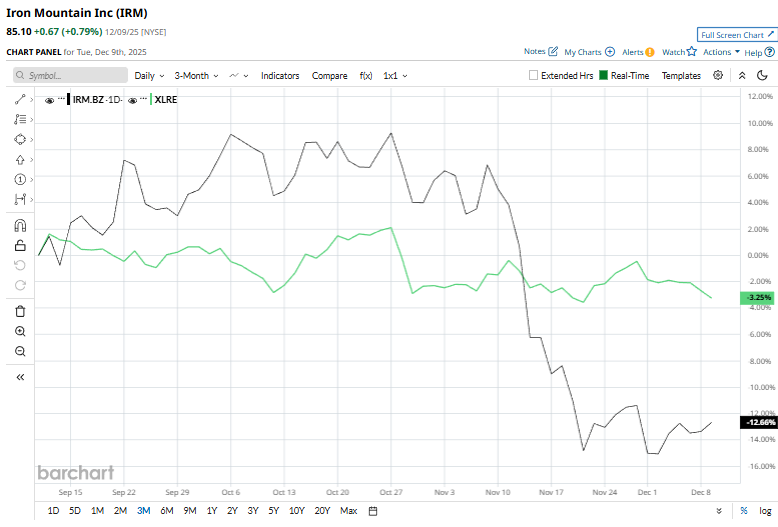This screenshot has height=527, width=778.
Task: Collapse the chart toolbar with double chevron
Action: [x=742, y=75]
